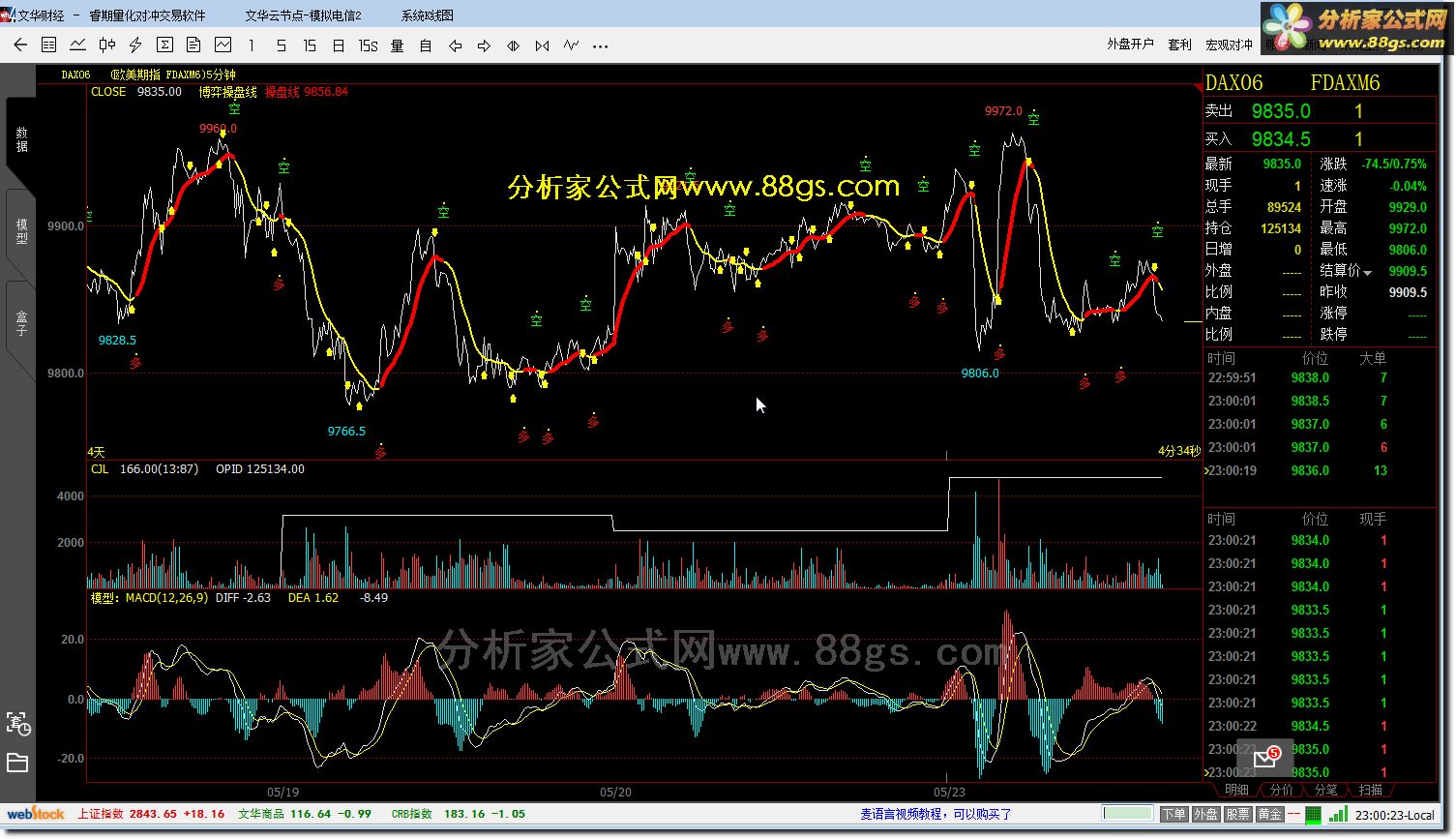1456x839 pixels.
Task: Open 宏观对冲 menu item
Action: (1229, 45)
